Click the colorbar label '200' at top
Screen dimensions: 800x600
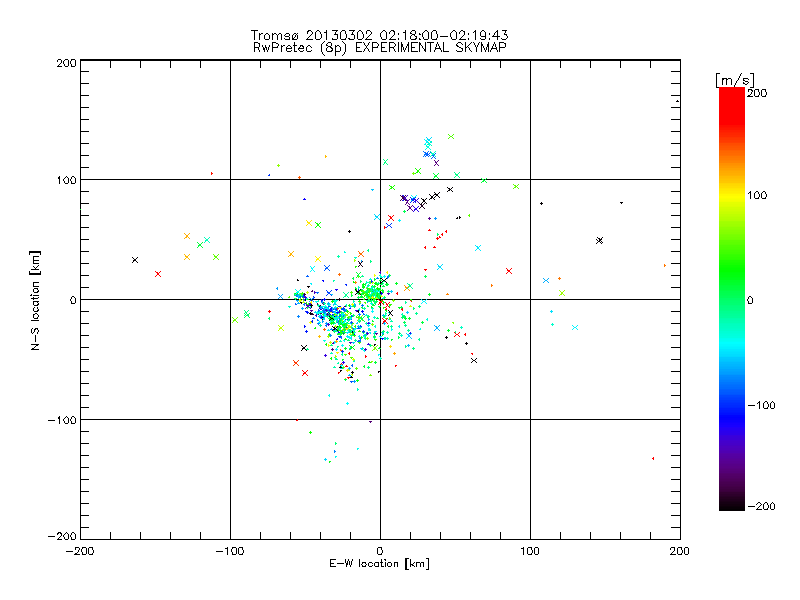[757, 93]
